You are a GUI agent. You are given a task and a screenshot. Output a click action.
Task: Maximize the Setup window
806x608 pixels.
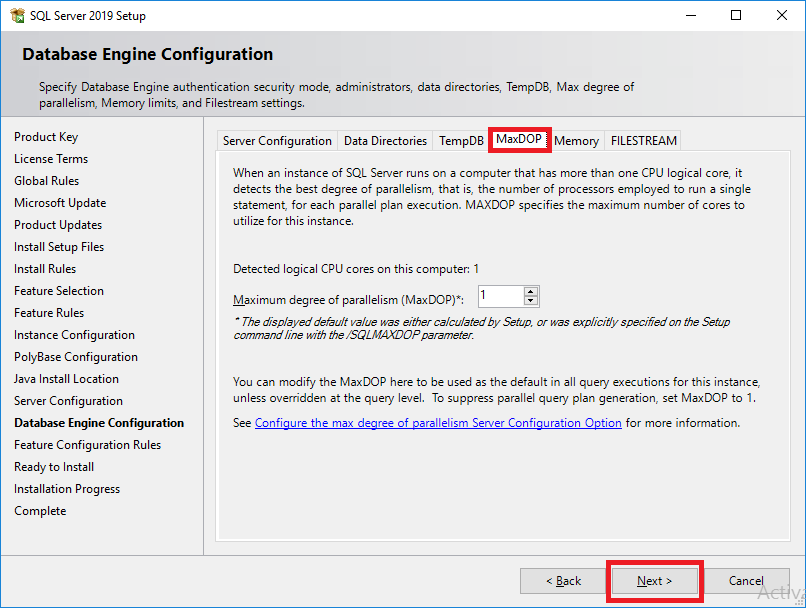click(736, 15)
